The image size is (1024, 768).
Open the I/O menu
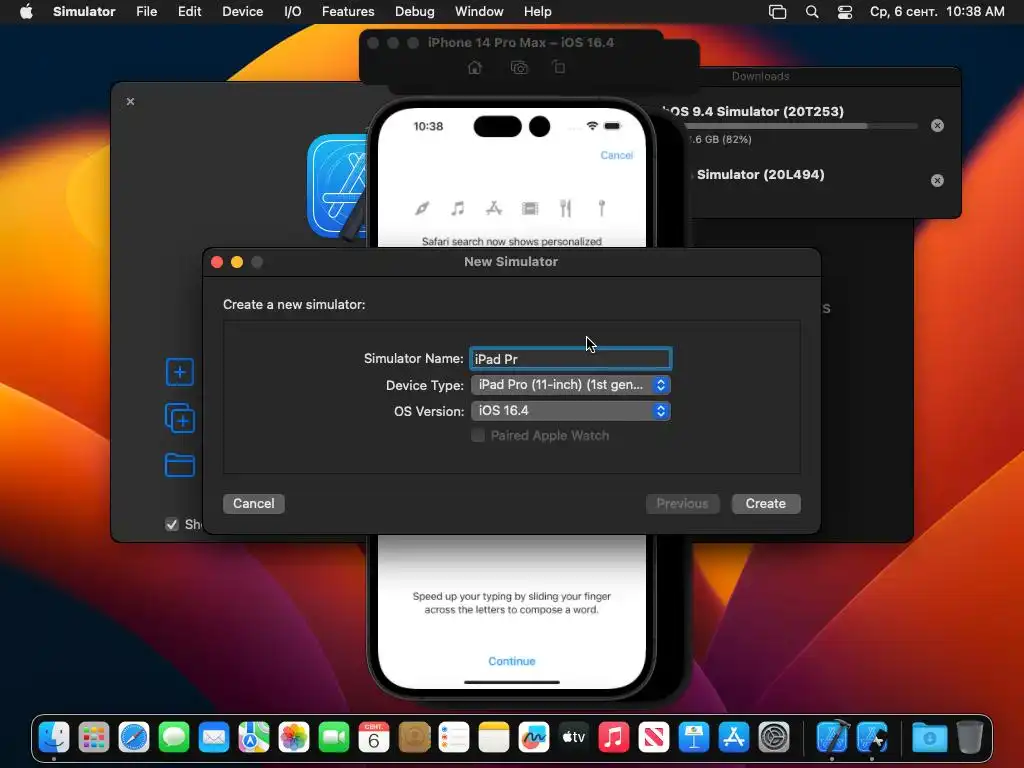(x=293, y=12)
